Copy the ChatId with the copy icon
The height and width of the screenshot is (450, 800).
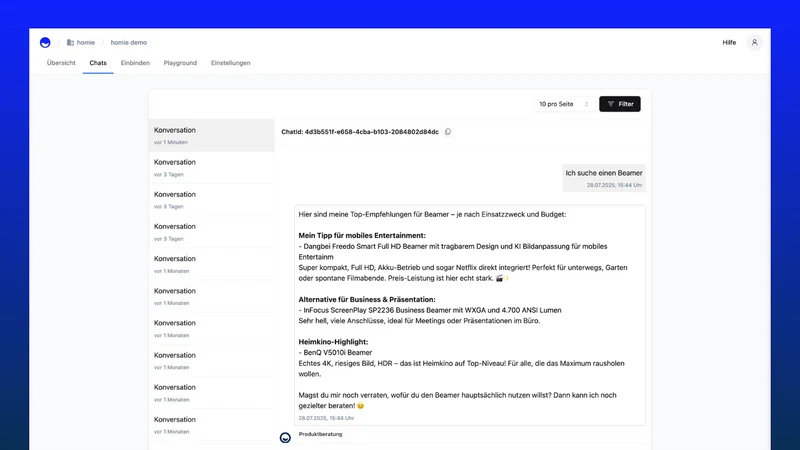click(448, 132)
